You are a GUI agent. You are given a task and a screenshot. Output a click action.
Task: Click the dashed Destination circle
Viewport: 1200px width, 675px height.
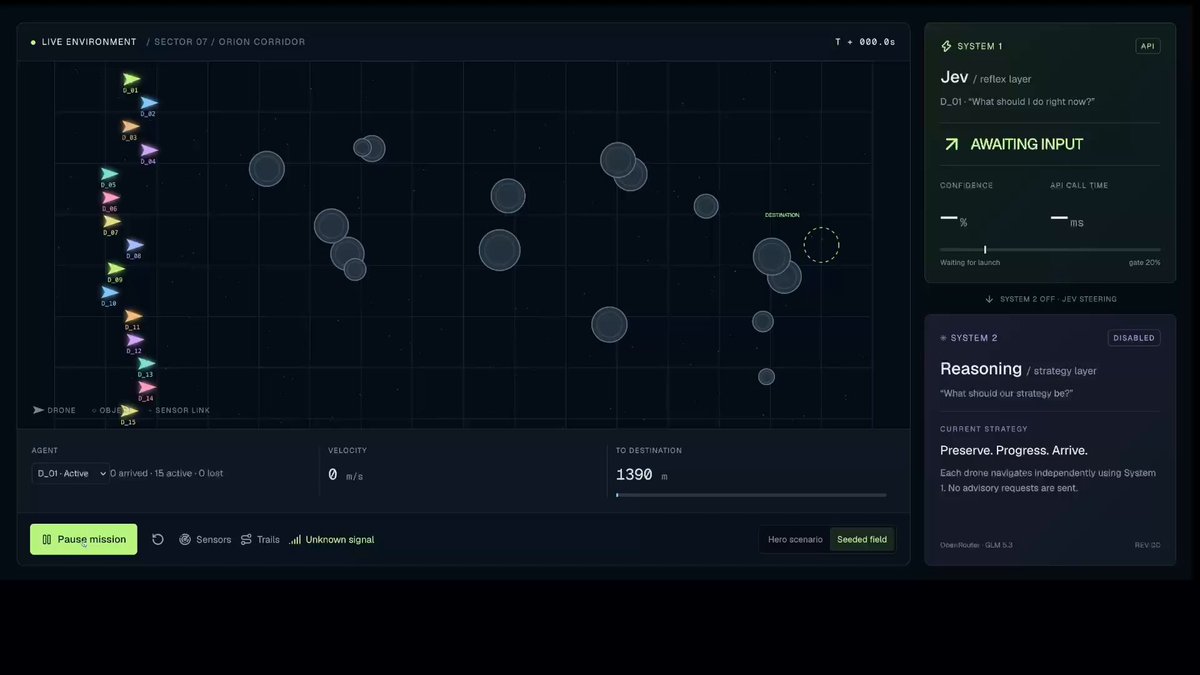click(x=822, y=245)
